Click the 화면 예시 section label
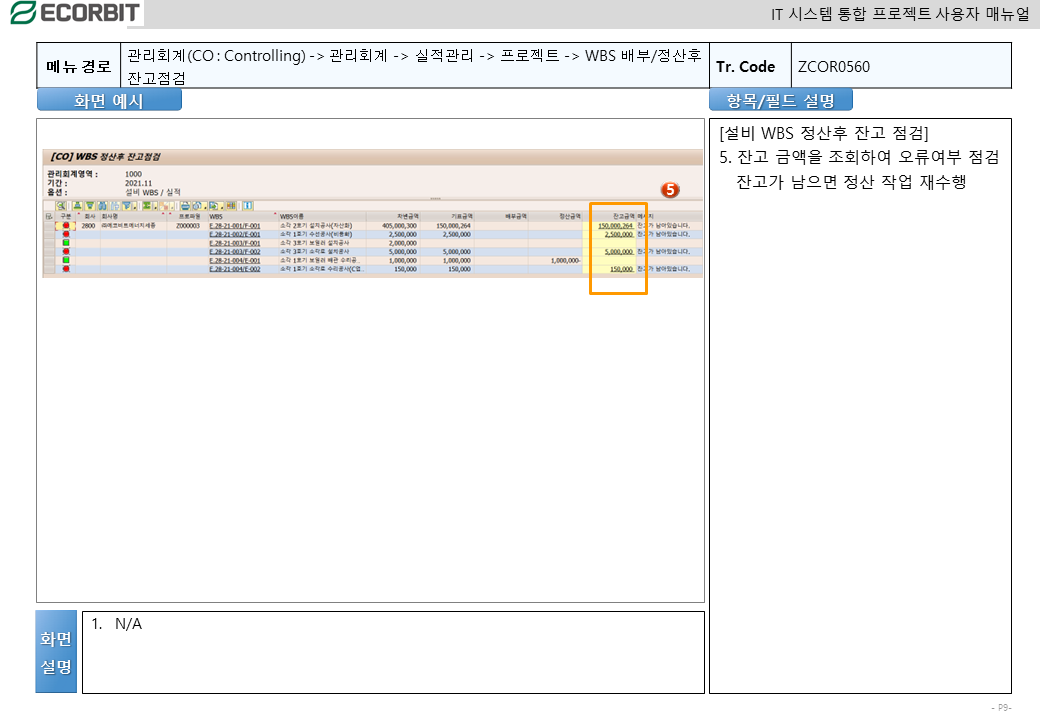The width and height of the screenshot is (1040, 720). tap(109, 100)
